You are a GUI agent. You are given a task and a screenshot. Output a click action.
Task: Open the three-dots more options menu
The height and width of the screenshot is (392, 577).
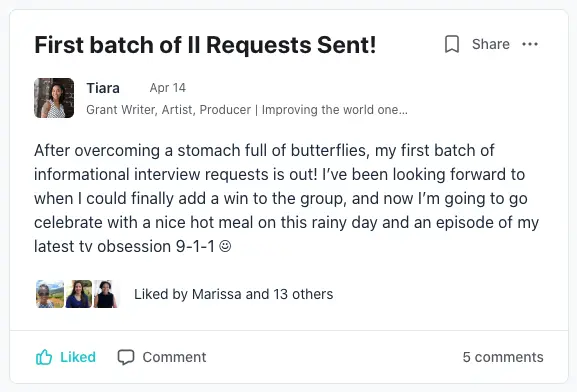tap(530, 44)
